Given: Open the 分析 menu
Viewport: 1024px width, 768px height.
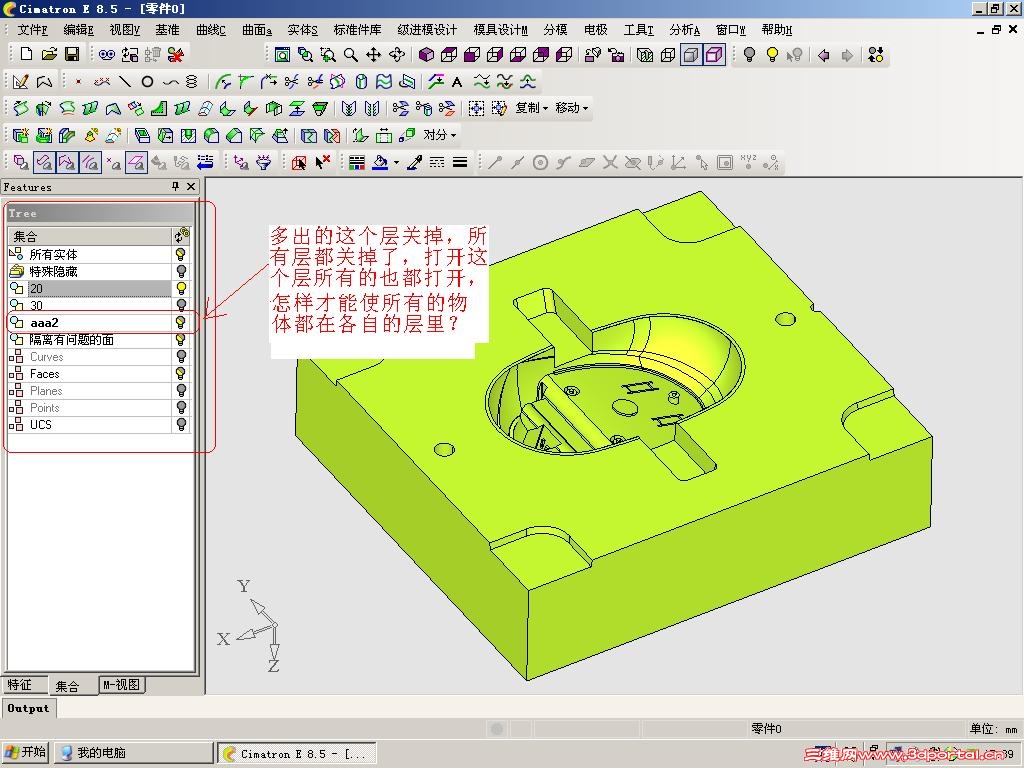Looking at the screenshot, I should [x=684, y=29].
